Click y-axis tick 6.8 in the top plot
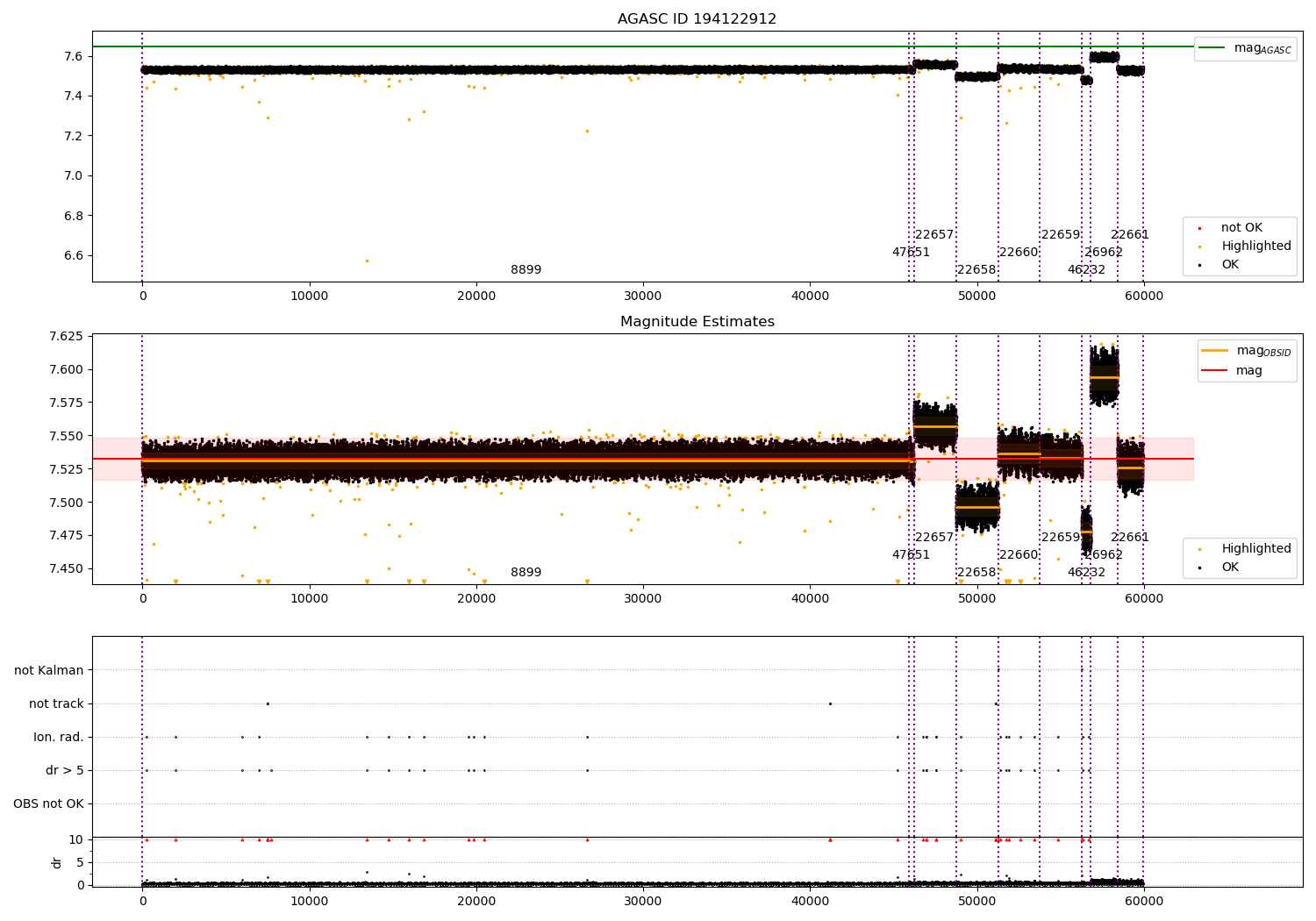 click(74, 216)
